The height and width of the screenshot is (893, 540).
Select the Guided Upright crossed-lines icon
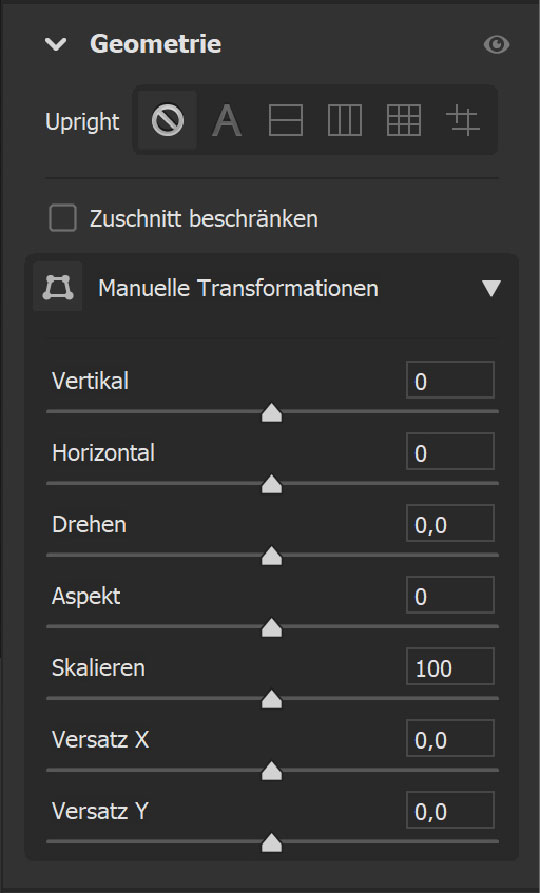(x=463, y=121)
